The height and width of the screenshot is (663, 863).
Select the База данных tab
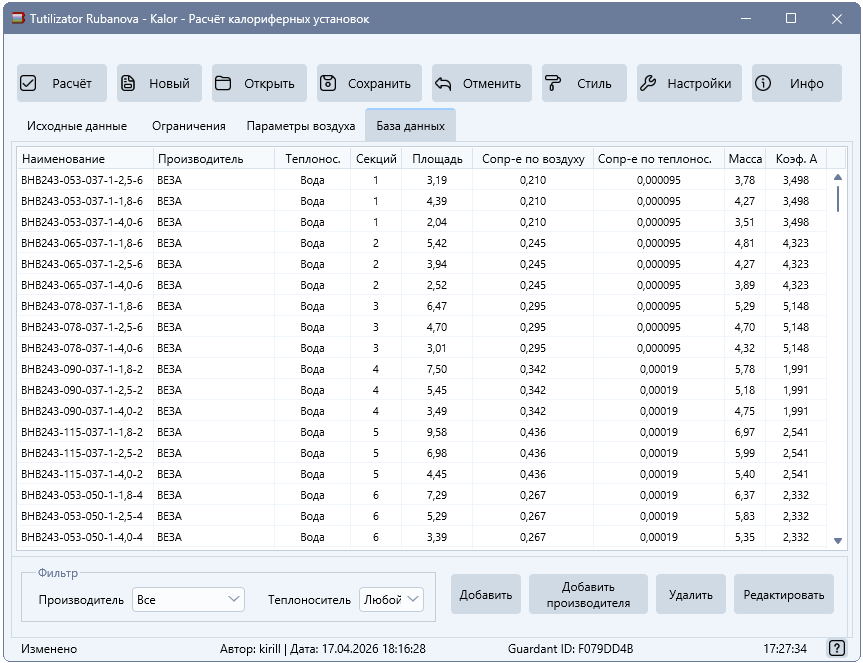411,126
